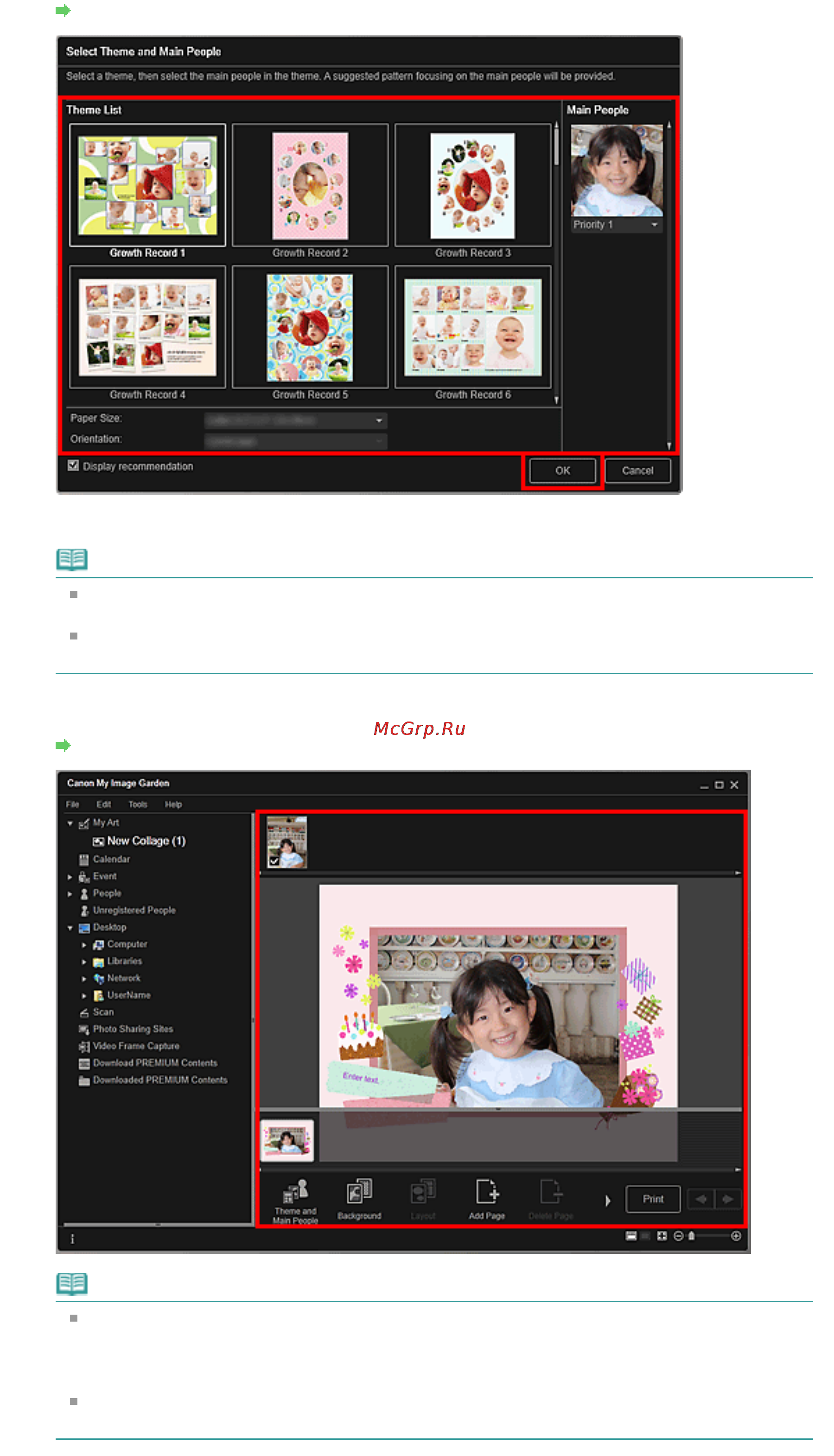Open the Tools menu

(x=138, y=804)
